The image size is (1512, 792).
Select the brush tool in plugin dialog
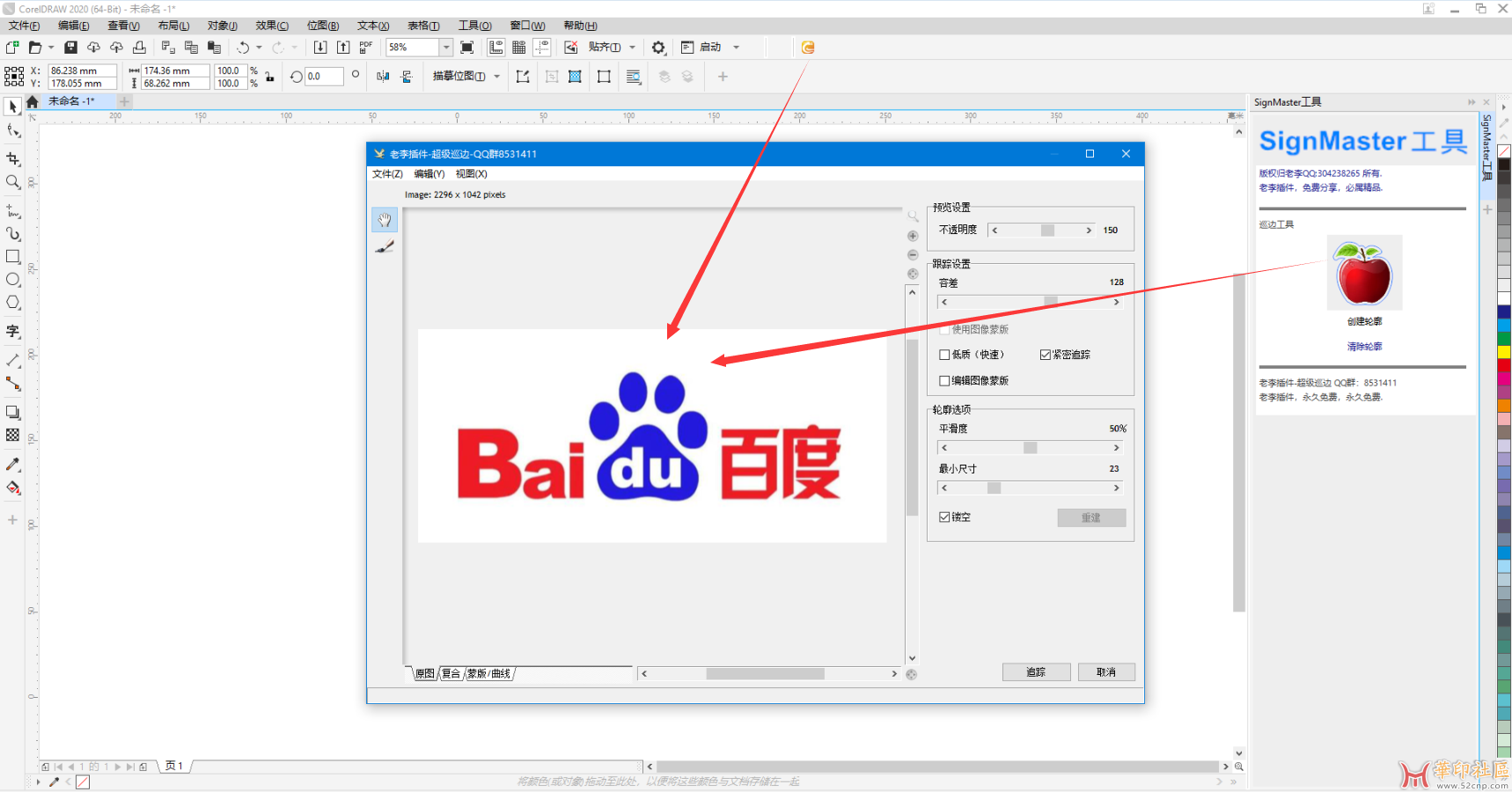point(385,247)
